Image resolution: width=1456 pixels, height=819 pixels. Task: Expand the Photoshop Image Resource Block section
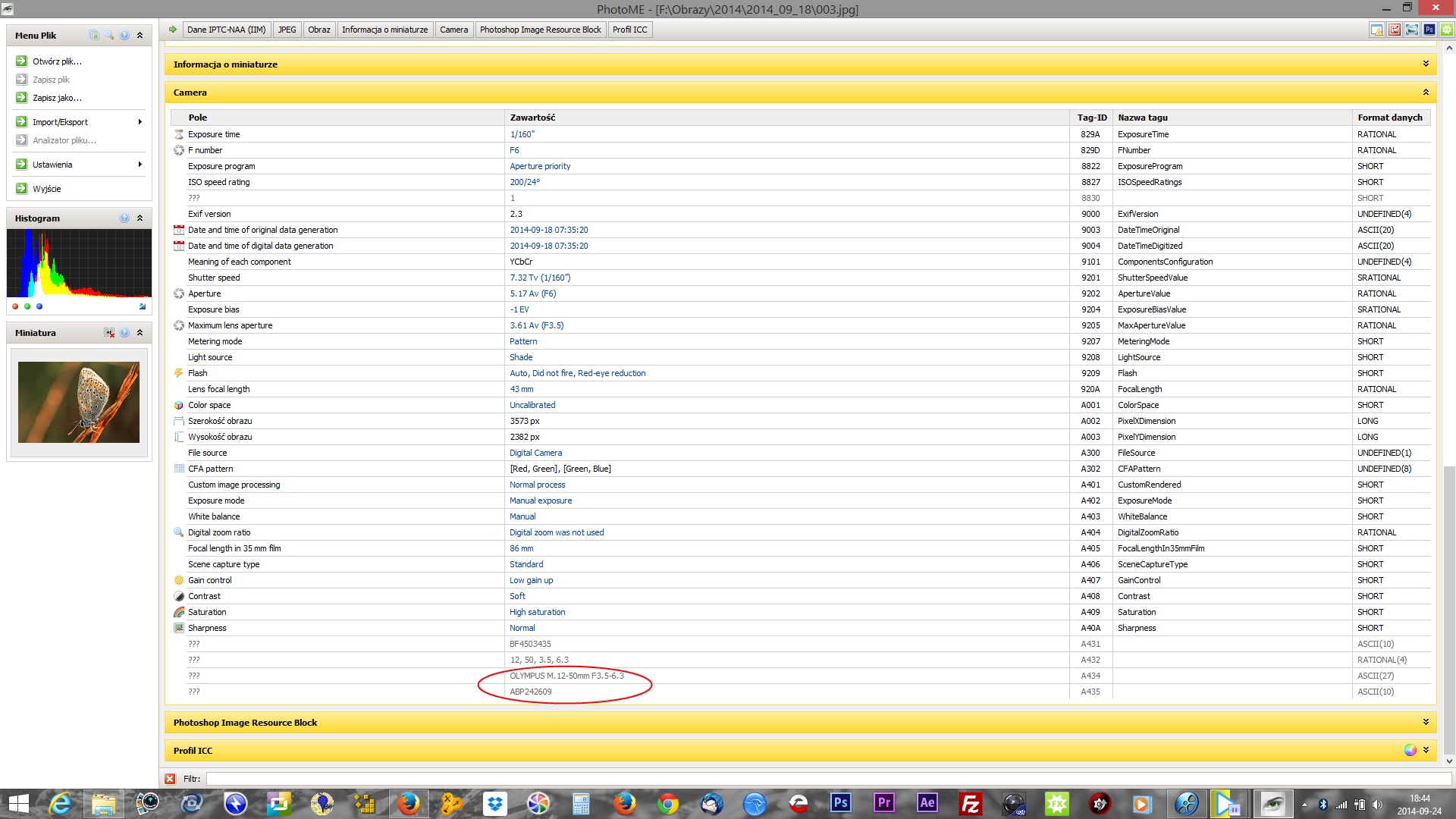click(x=1426, y=722)
